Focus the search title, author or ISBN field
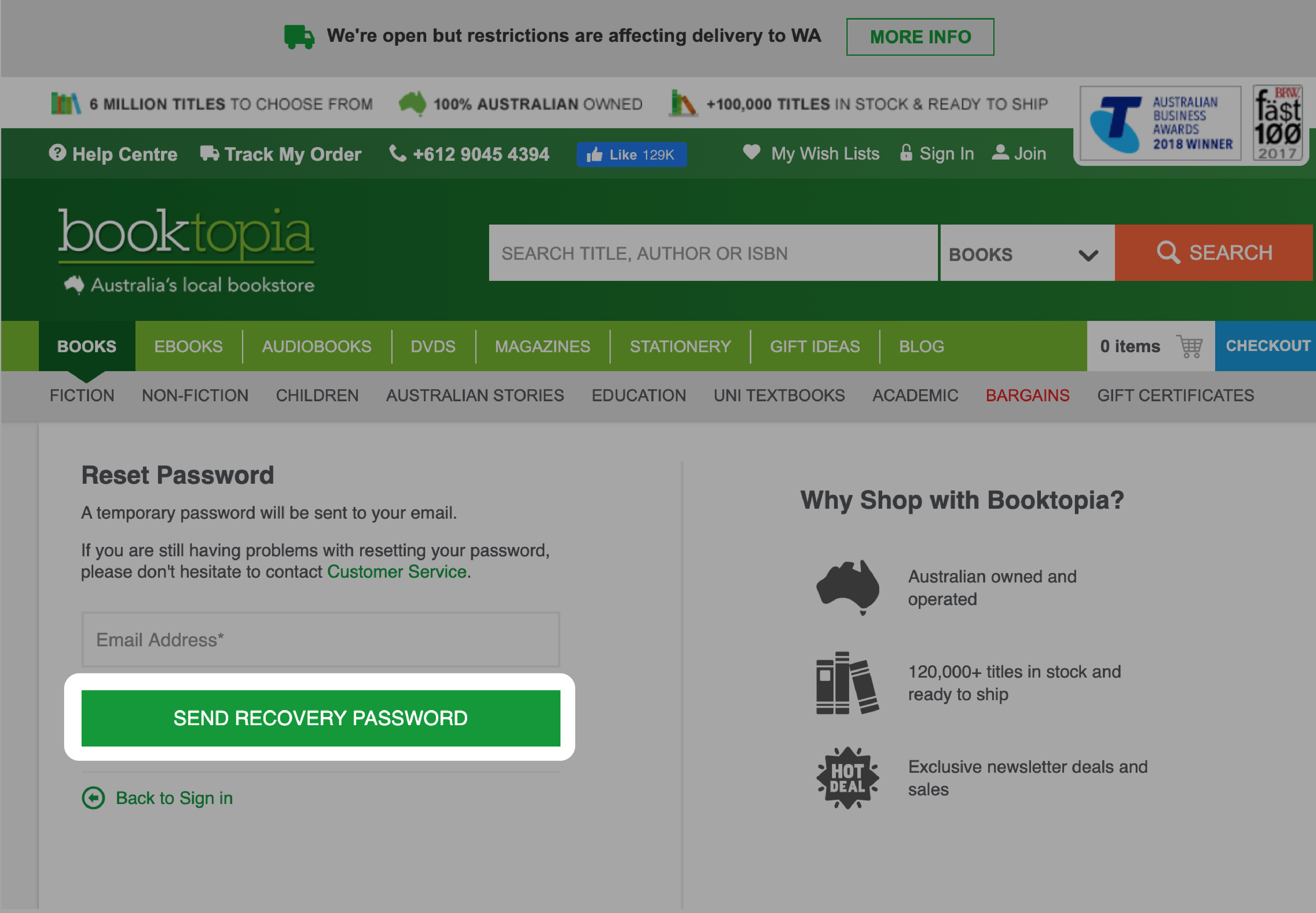The height and width of the screenshot is (913, 1316). coord(712,253)
